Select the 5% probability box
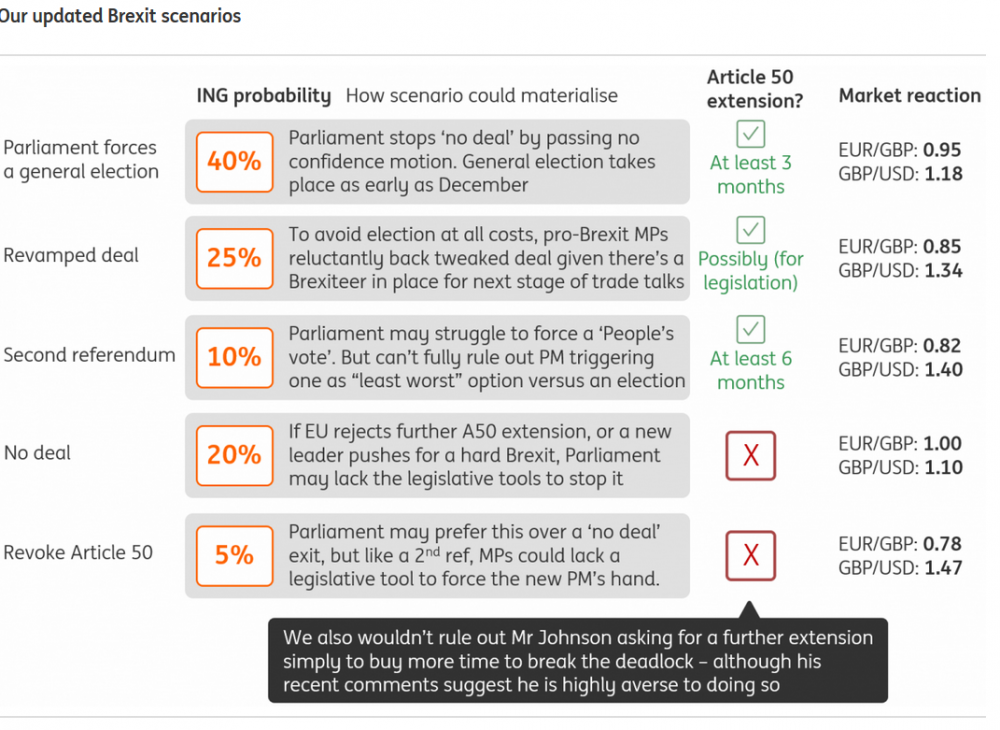Screen dimensions: 1000x730 [x=234, y=554]
